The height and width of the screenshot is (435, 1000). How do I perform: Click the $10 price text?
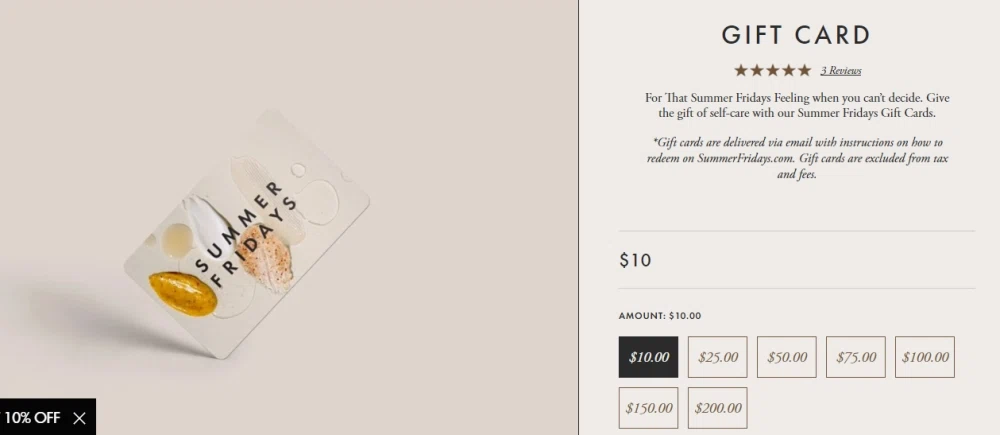[x=635, y=260]
